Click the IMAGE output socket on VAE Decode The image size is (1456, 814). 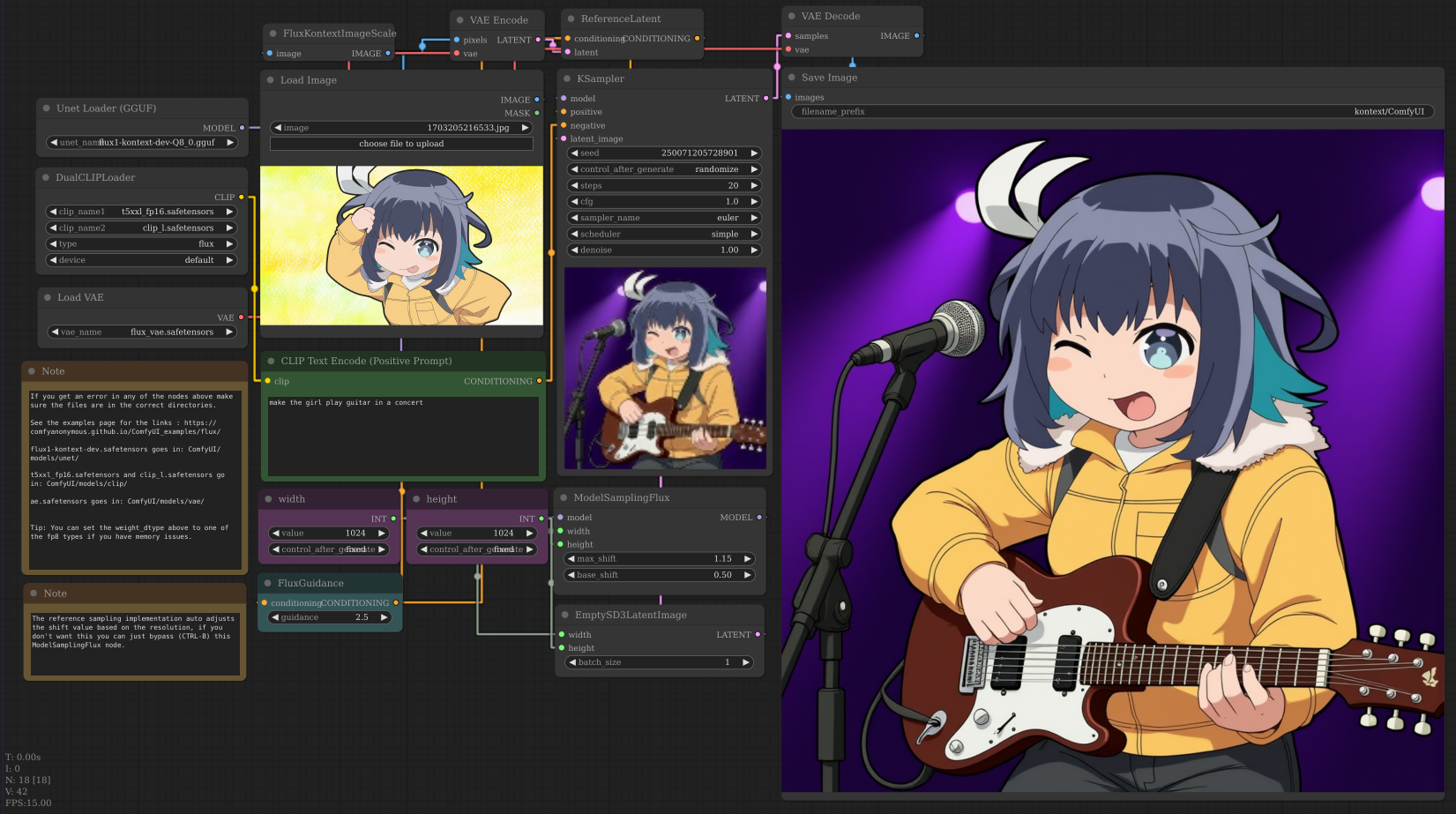coord(916,36)
